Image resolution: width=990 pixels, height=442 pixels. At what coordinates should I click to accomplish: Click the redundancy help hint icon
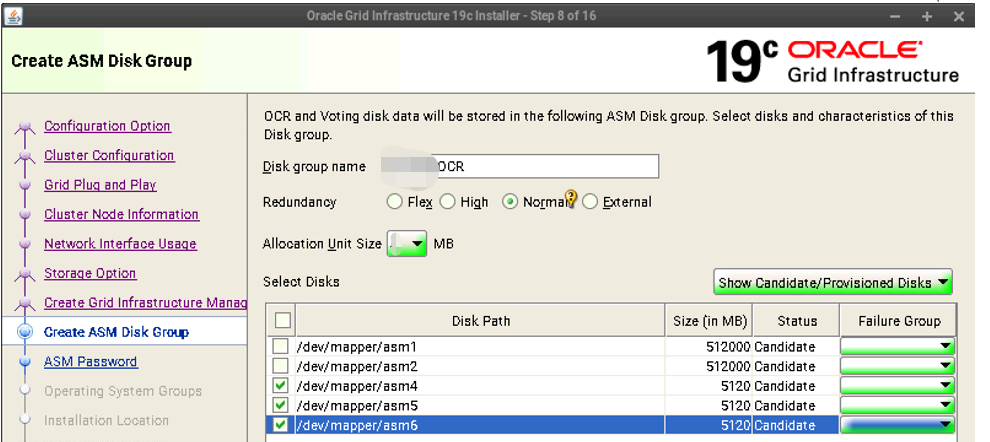pos(571,199)
